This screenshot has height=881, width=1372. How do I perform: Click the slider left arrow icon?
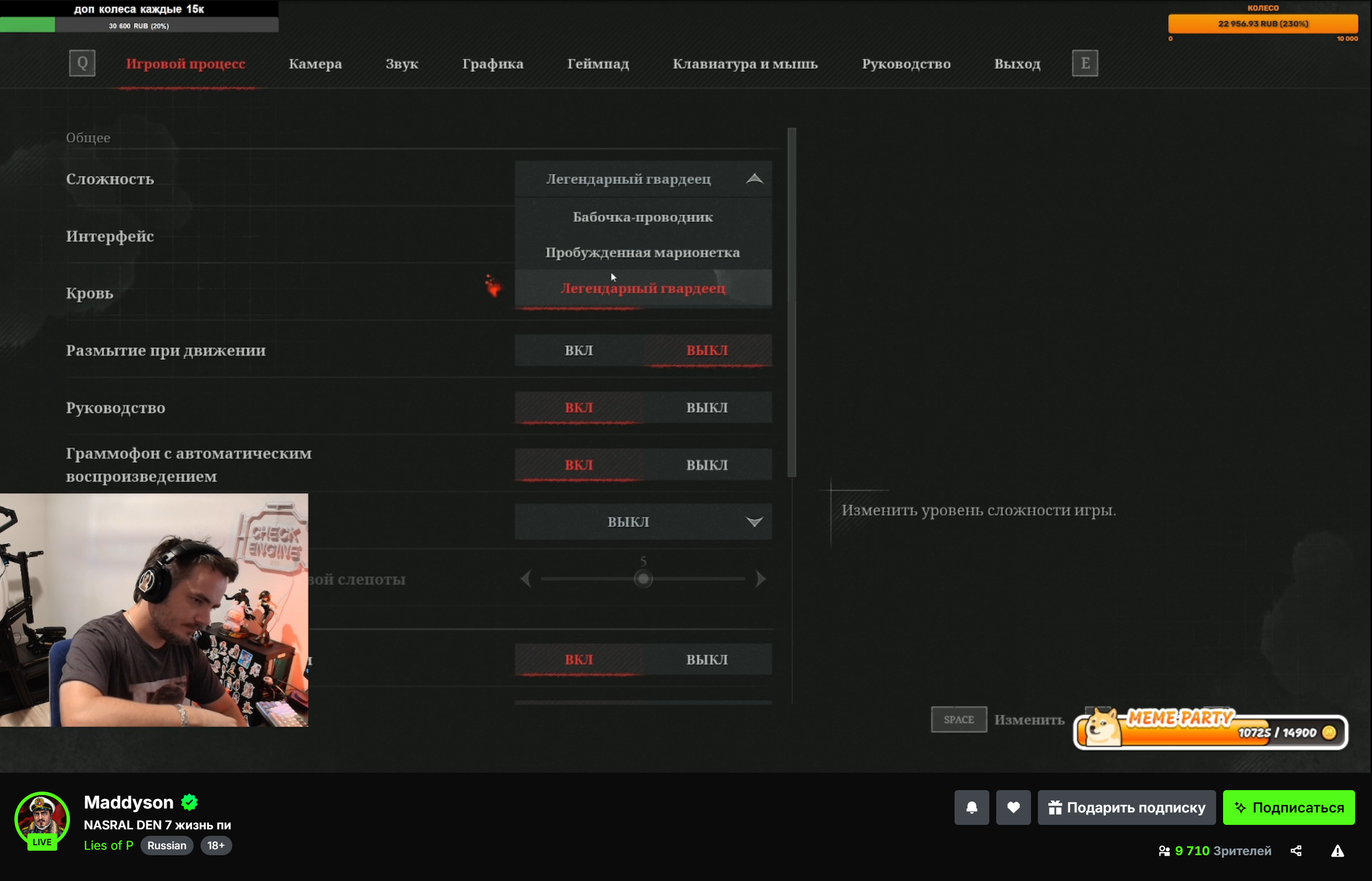coord(526,579)
